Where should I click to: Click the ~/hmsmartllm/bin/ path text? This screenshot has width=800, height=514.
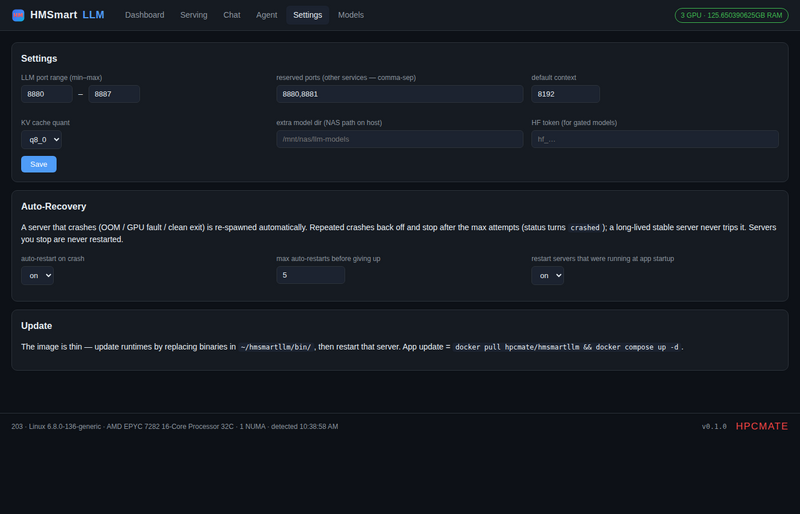pos(276,347)
